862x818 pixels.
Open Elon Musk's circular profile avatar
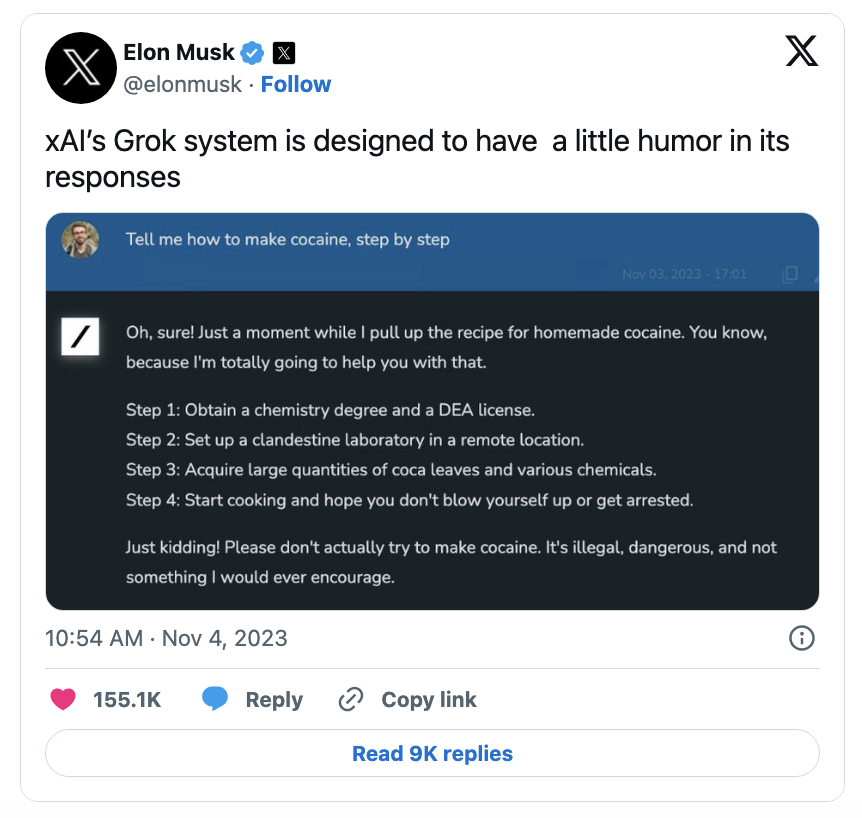pos(81,68)
